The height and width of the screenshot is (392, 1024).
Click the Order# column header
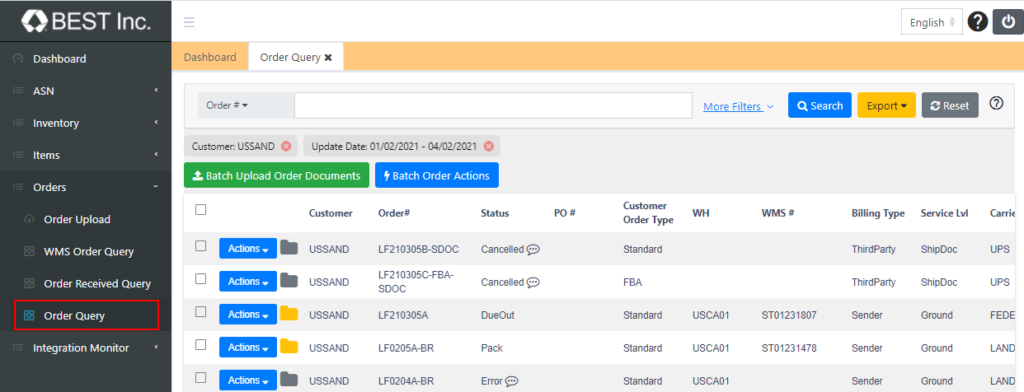point(394,213)
